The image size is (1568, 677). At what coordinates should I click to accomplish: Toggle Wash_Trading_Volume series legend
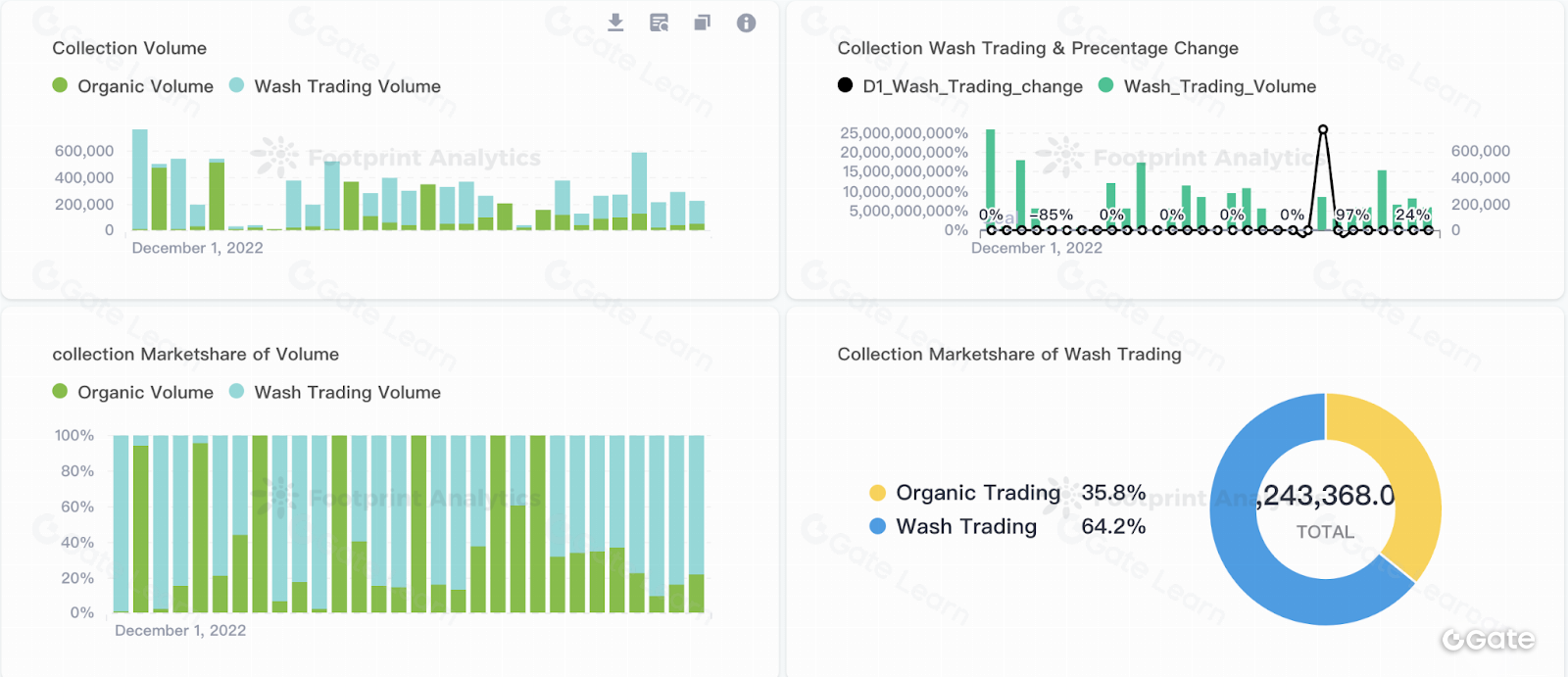tap(1105, 85)
